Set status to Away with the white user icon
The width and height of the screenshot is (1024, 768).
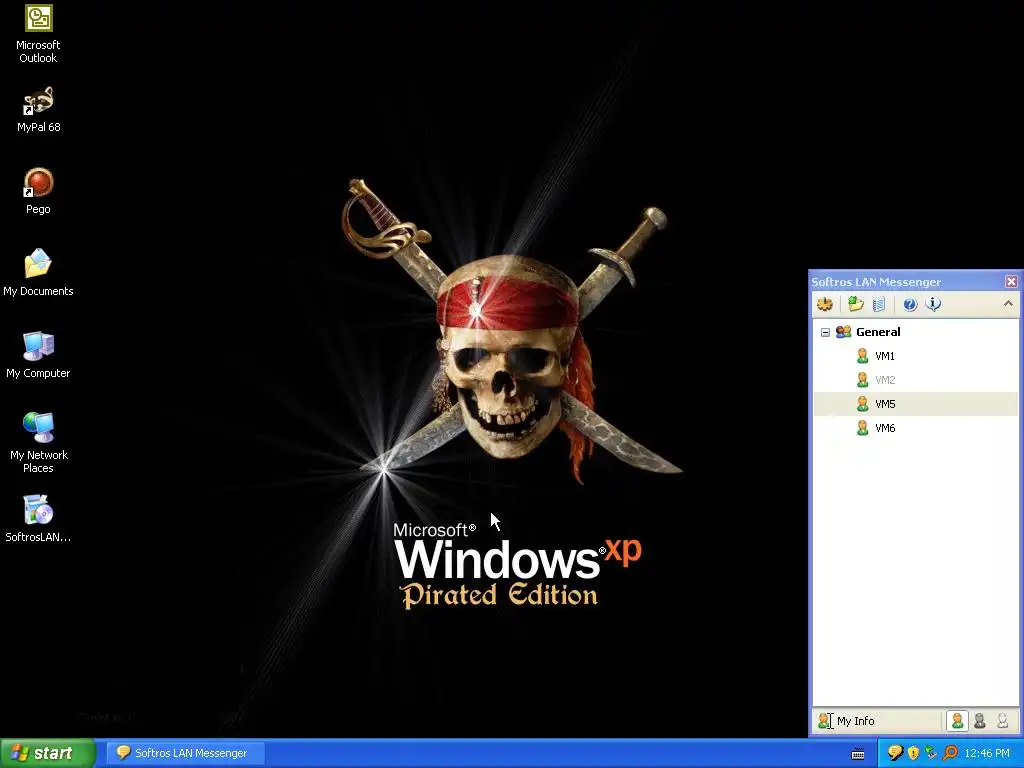(x=1002, y=721)
